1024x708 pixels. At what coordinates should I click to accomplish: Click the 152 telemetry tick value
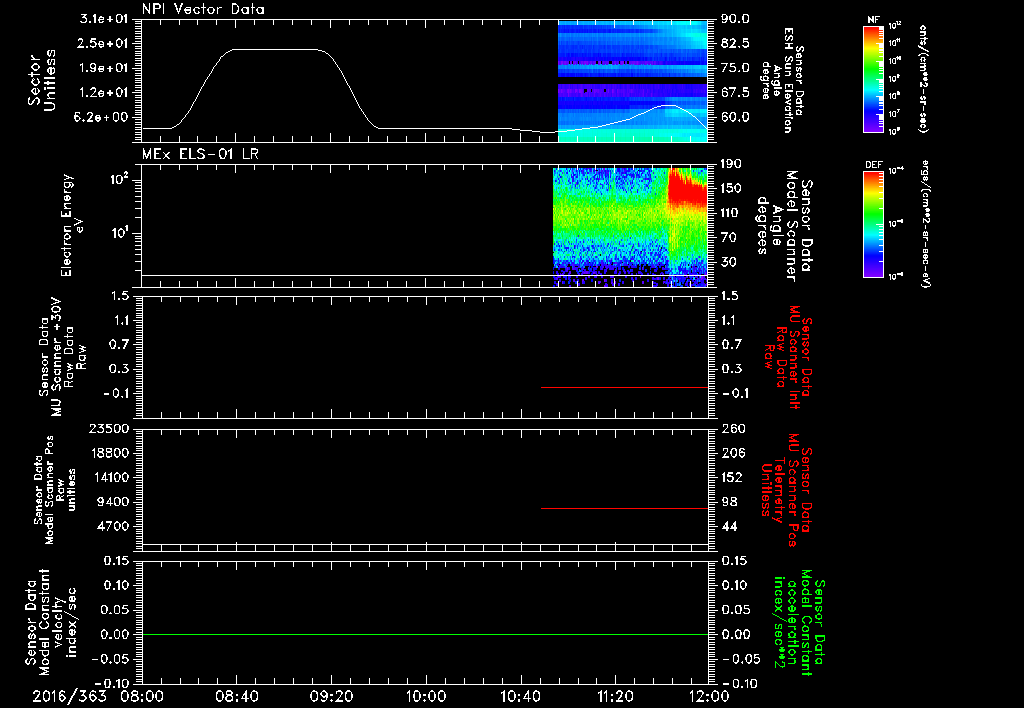(732, 477)
